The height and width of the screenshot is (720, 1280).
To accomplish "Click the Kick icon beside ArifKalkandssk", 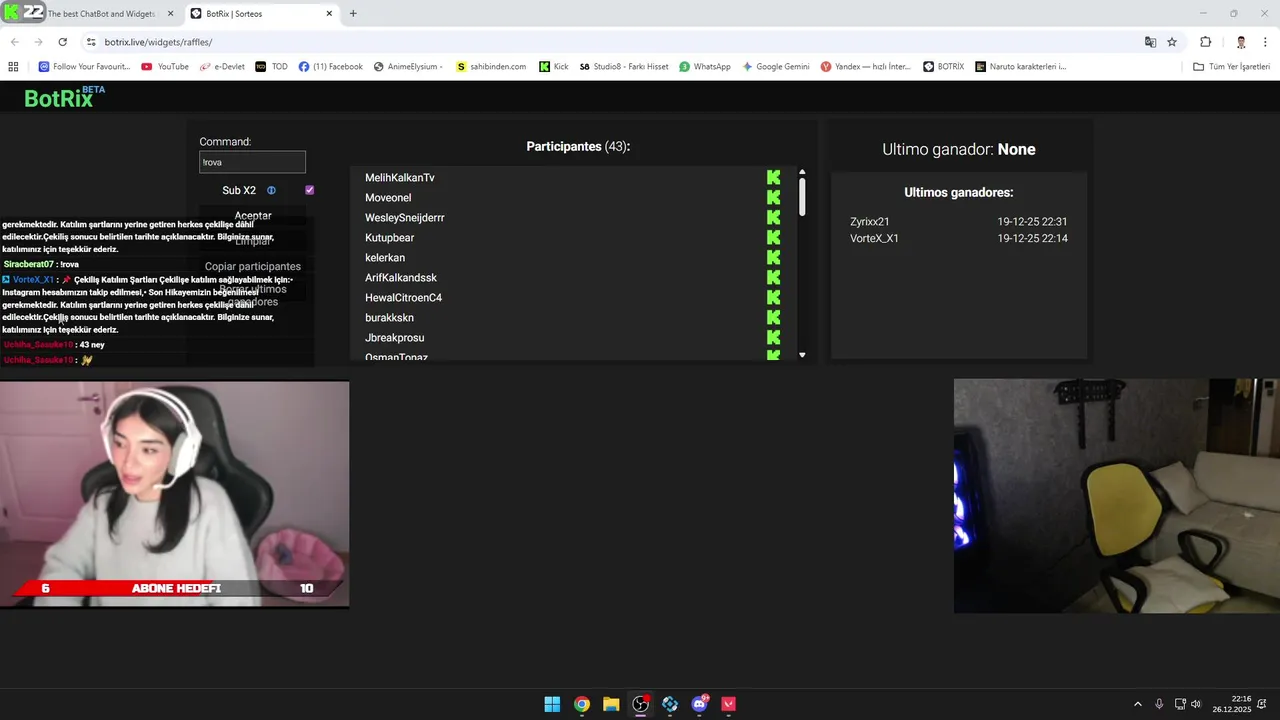I will tap(773, 278).
